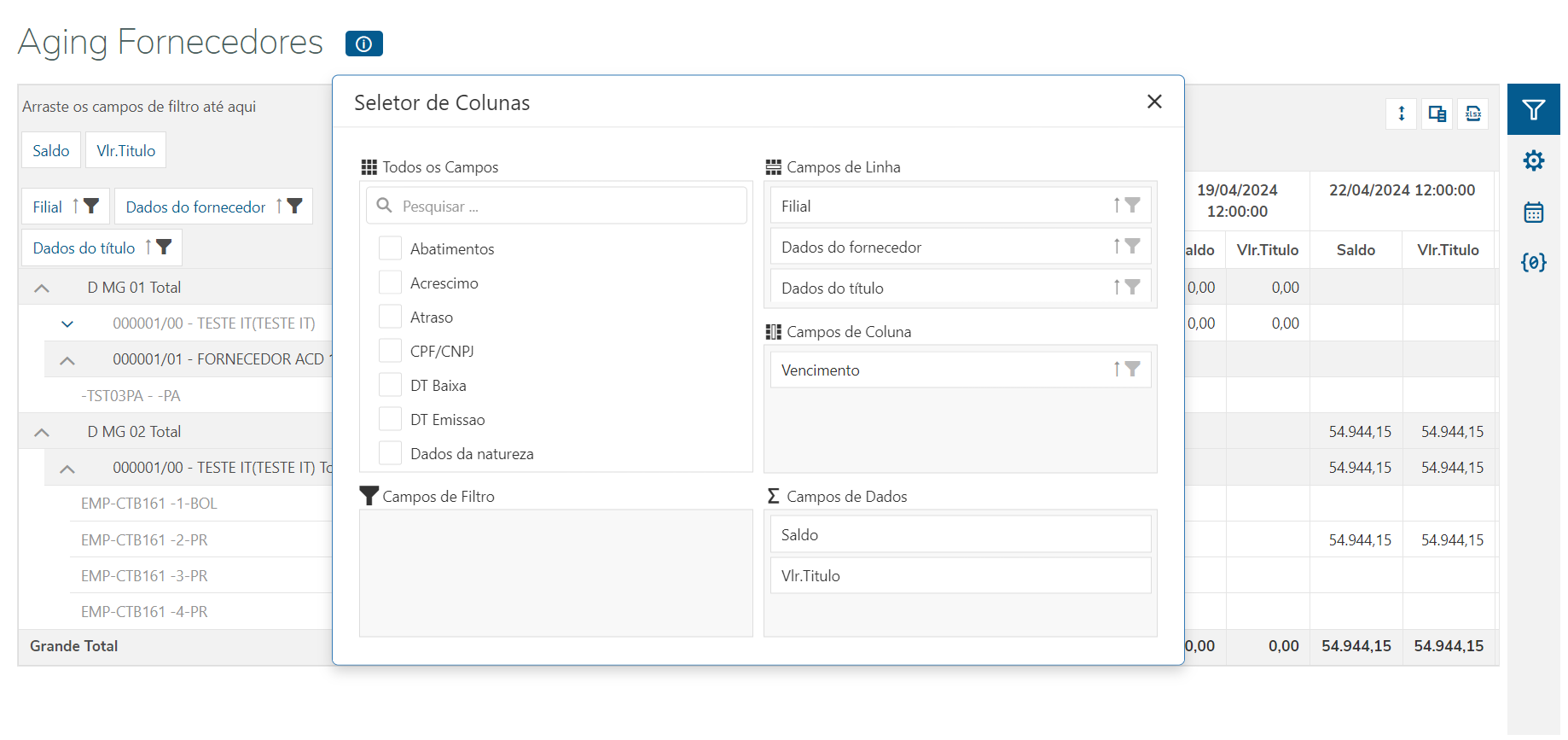This screenshot has width=1568, height=740.
Task: Expand the 000001/00 - TESTE IT row
Action: coord(67,324)
